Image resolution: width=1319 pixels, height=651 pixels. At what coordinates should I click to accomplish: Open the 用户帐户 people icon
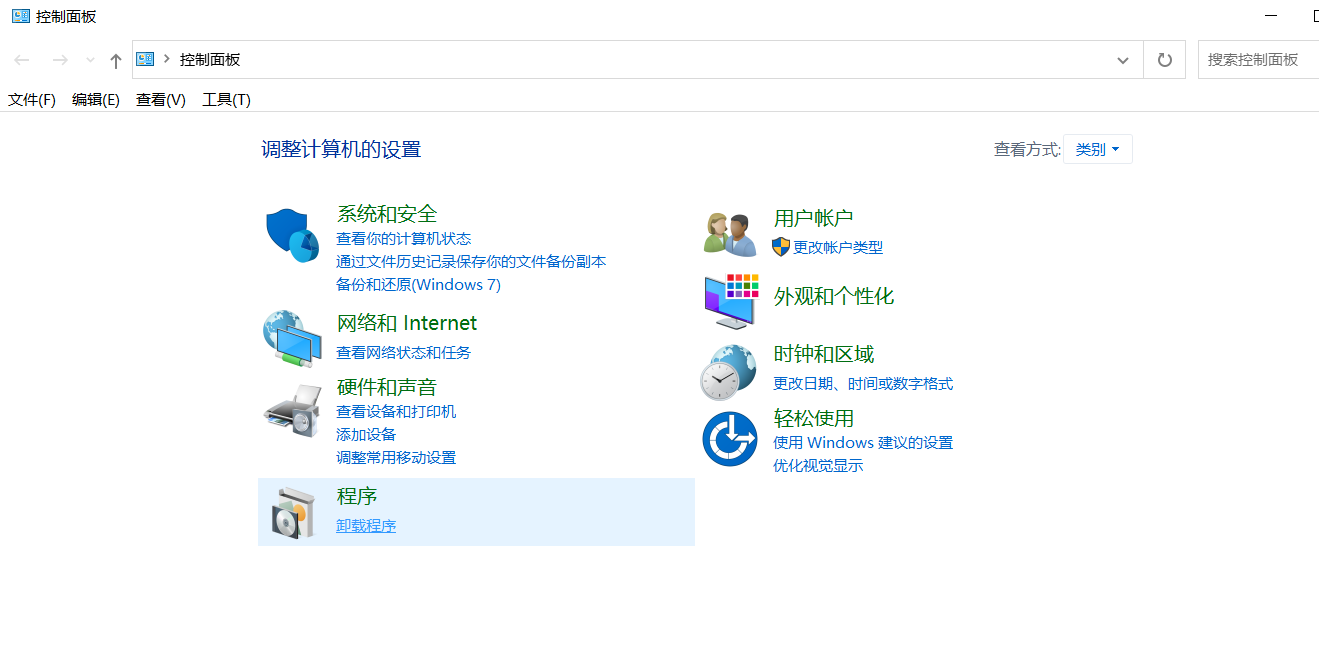730,234
